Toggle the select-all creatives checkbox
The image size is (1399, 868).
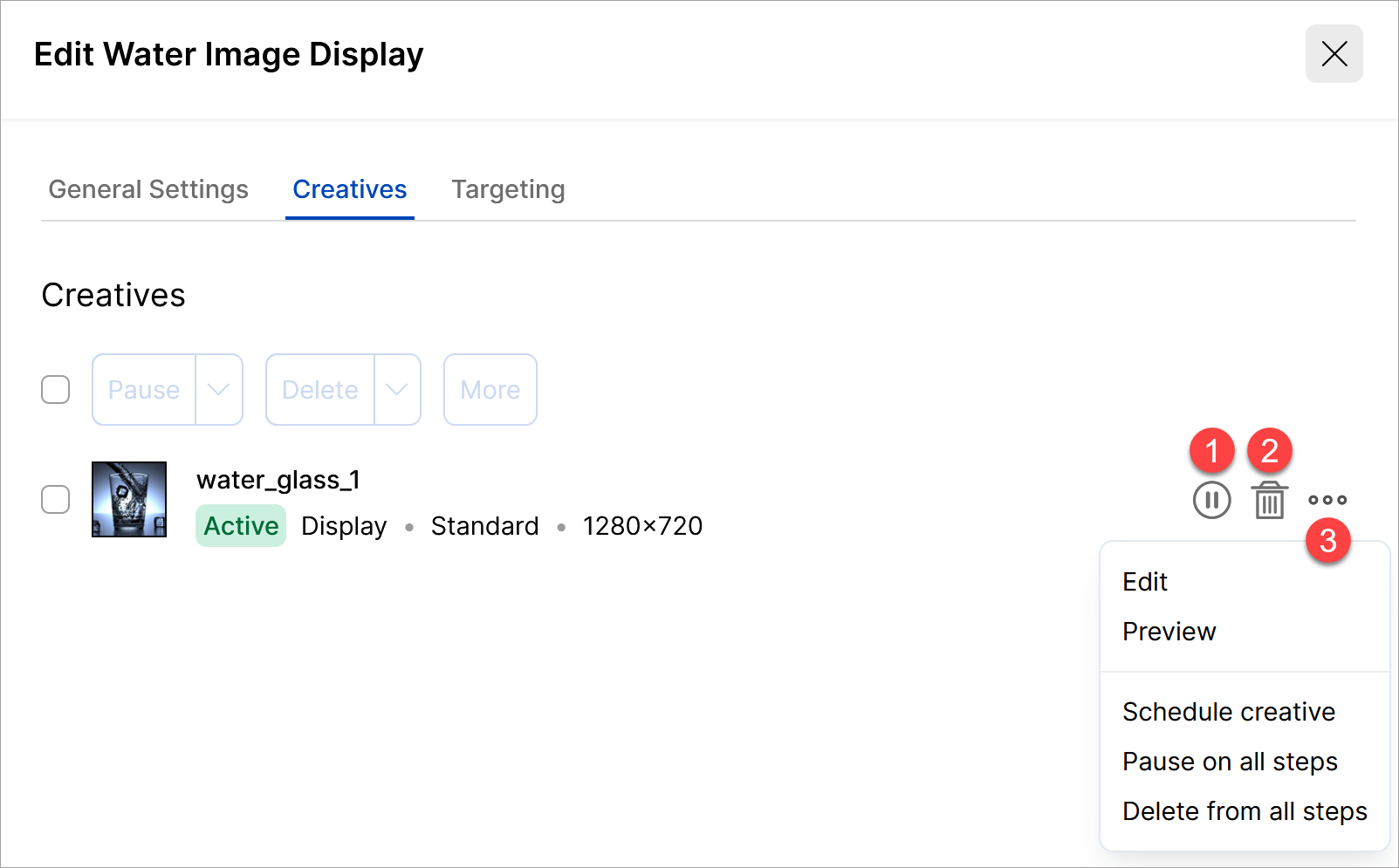(x=56, y=390)
